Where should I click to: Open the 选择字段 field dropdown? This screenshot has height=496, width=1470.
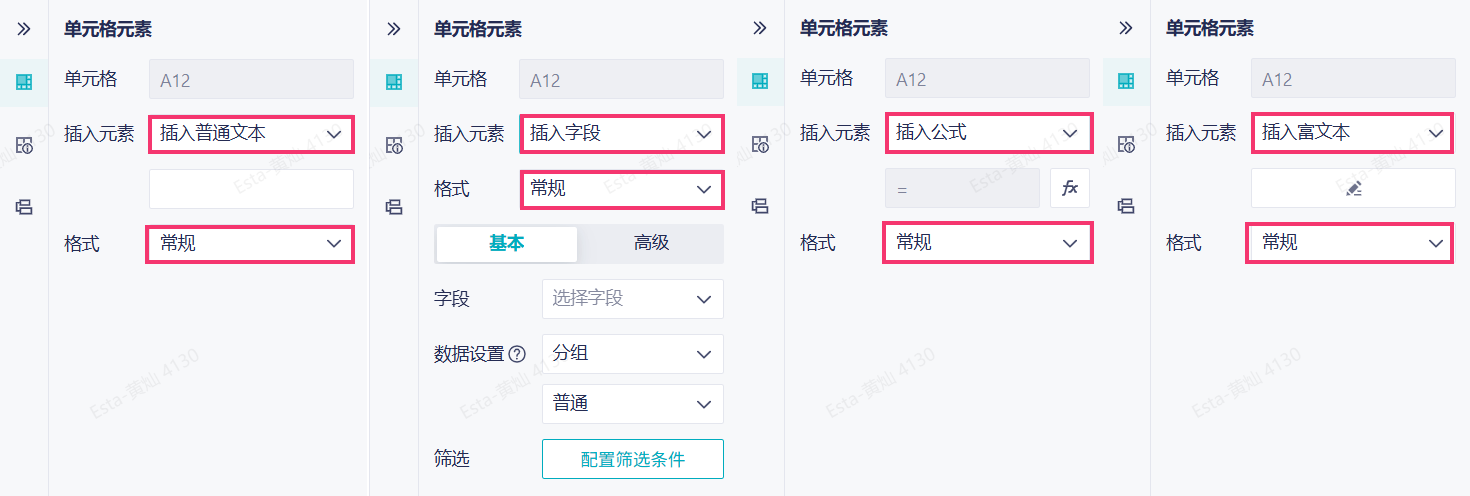[632, 298]
